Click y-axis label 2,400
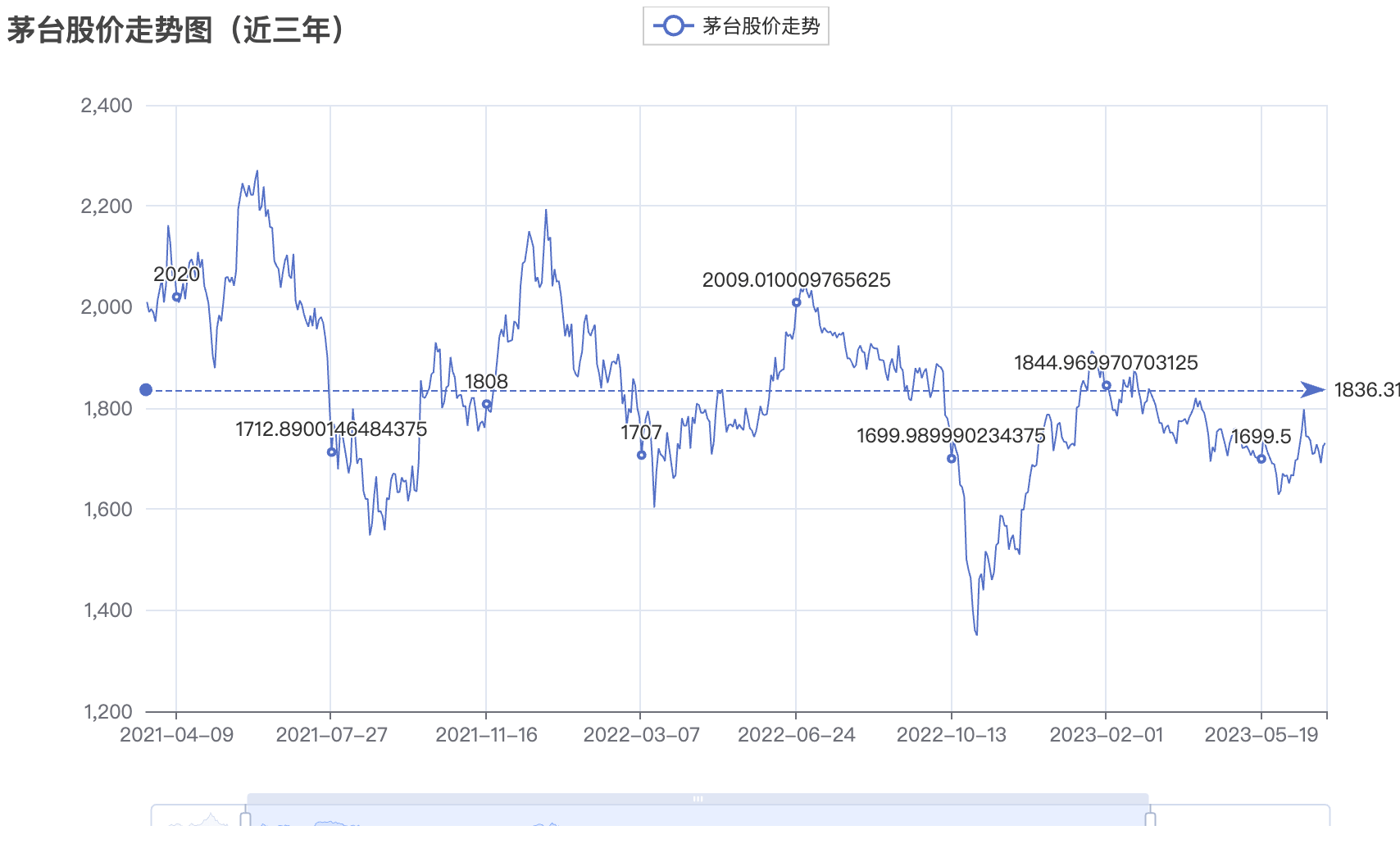Viewport: 1400px width, 862px height. 107,106
